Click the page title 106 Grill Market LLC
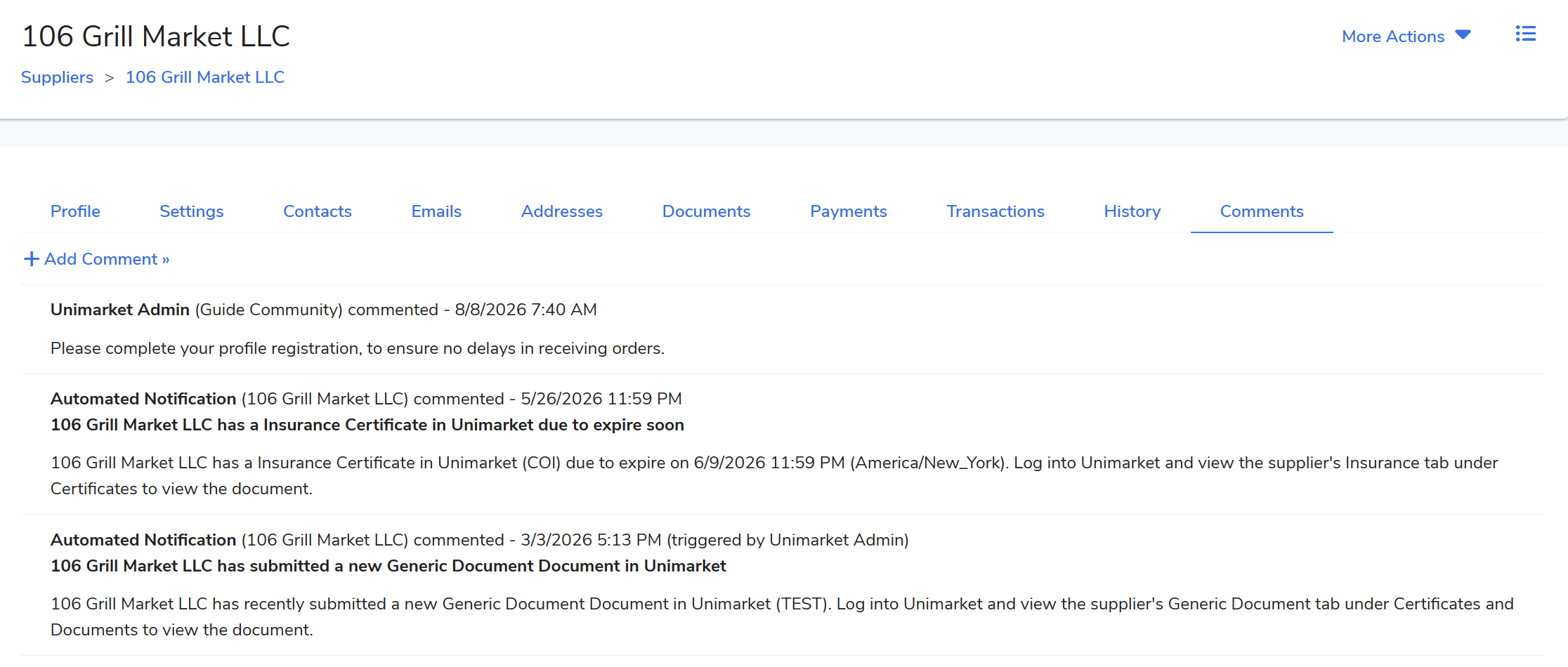1568x667 pixels. [x=156, y=37]
